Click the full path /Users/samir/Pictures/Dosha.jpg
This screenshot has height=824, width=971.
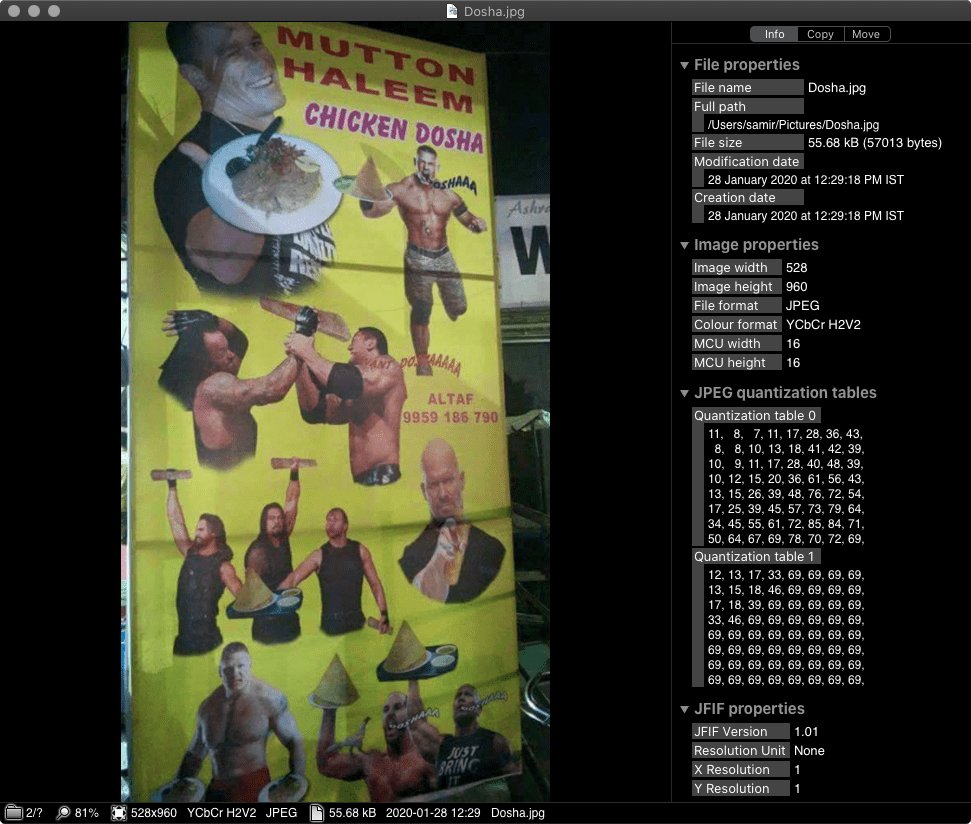point(793,124)
